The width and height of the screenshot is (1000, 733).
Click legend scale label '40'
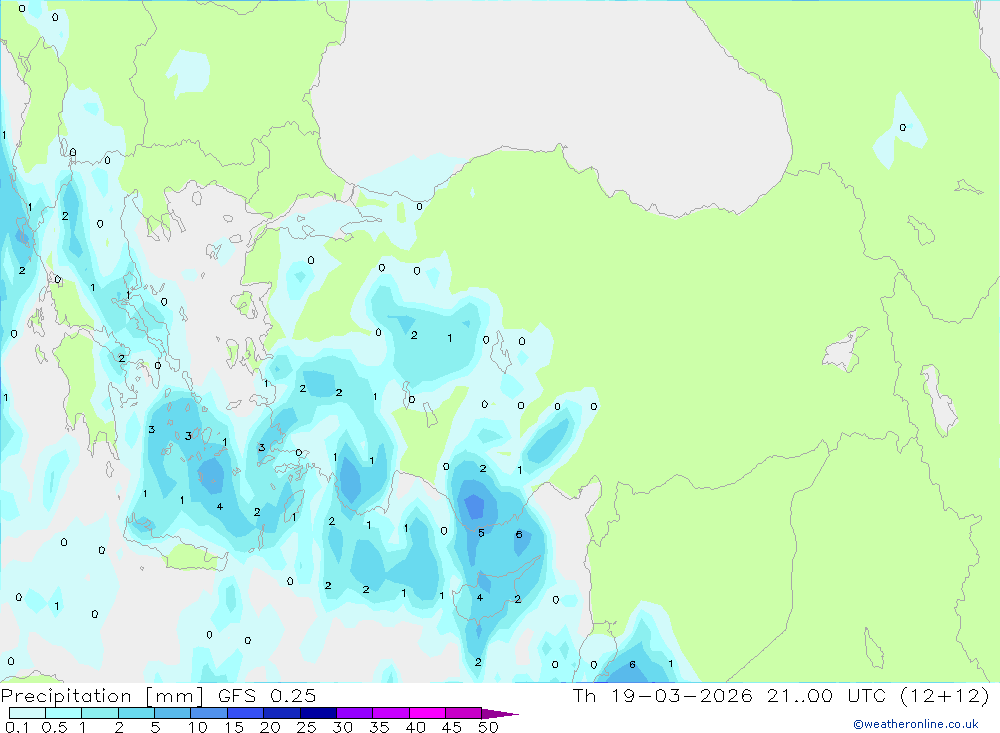click(x=415, y=727)
